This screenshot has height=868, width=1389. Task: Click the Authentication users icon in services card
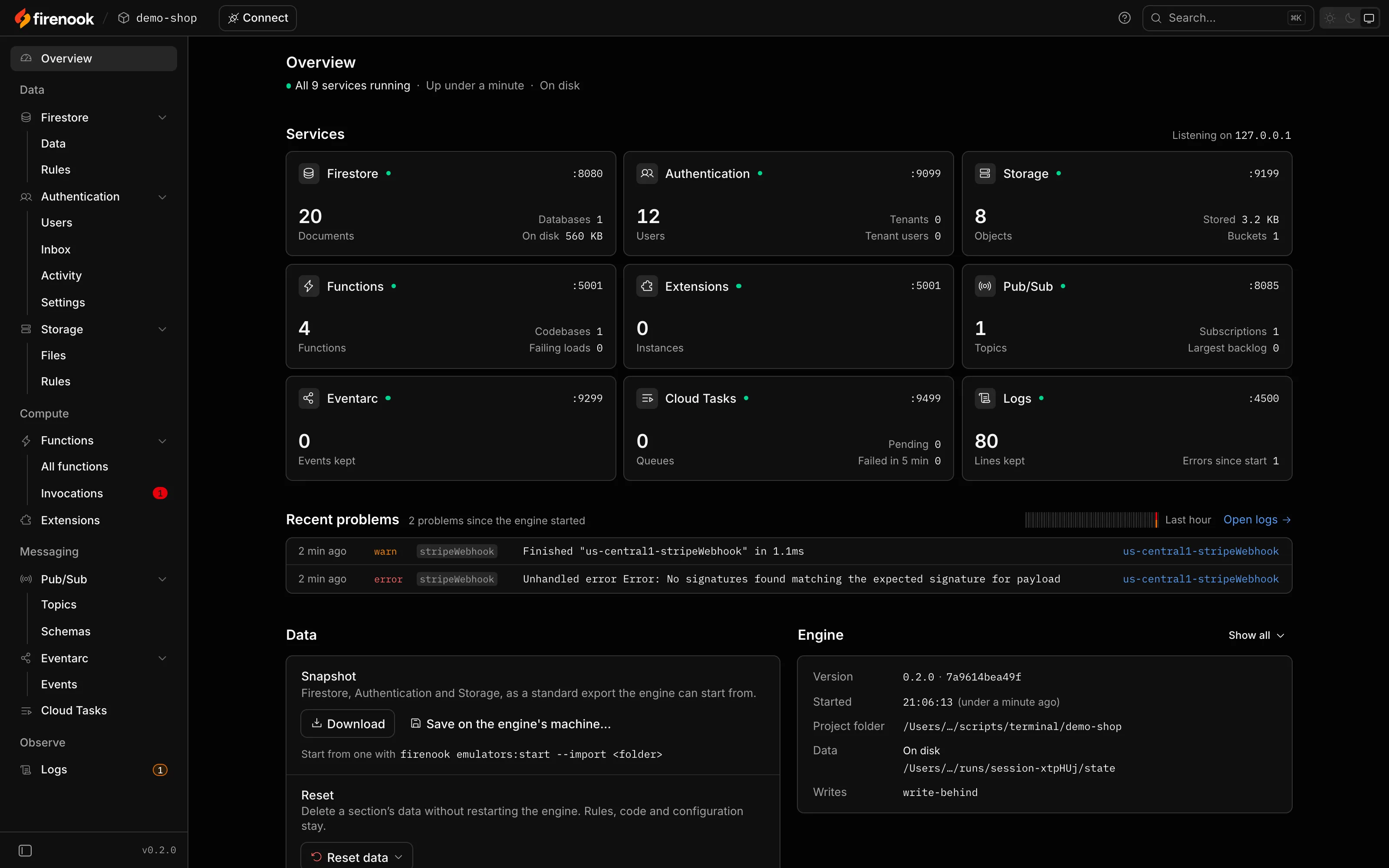tap(647, 173)
